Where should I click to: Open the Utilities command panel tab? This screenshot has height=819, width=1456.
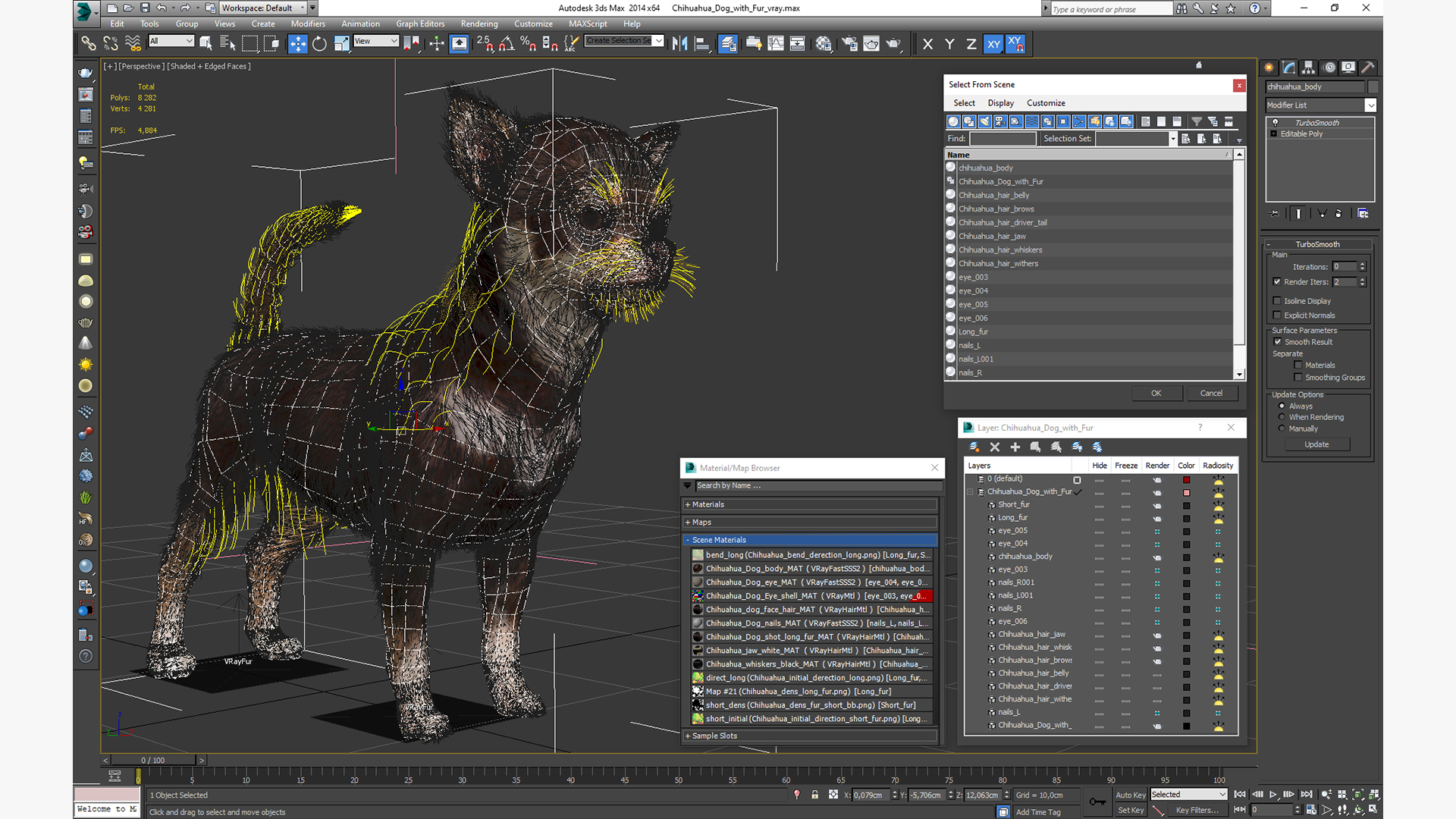click(1368, 67)
